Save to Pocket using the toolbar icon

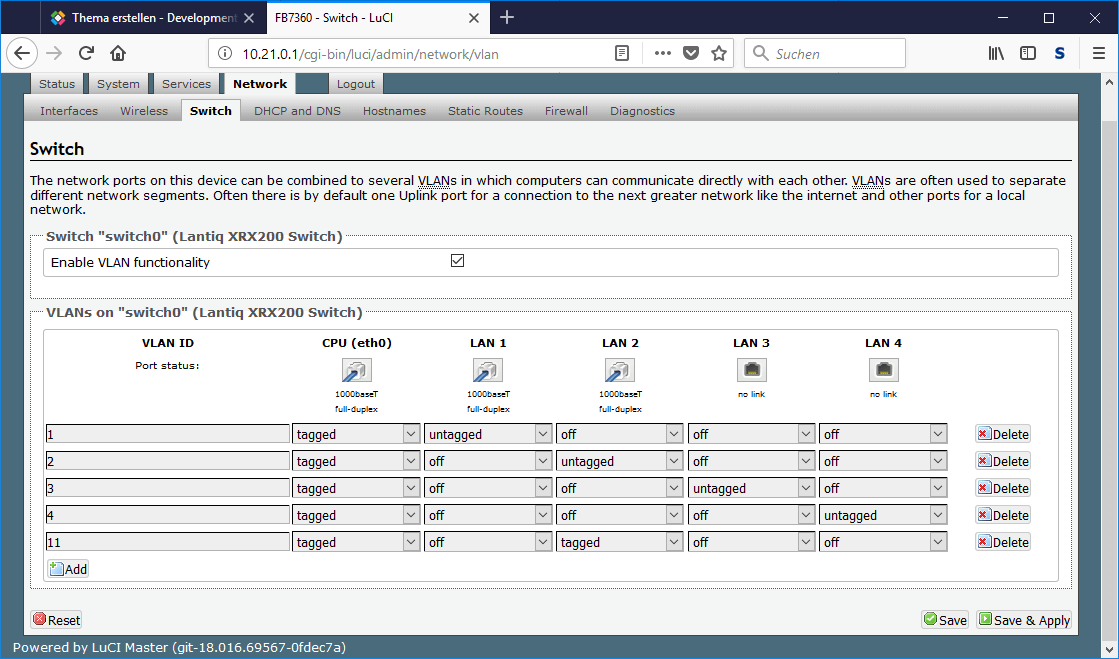click(x=690, y=53)
